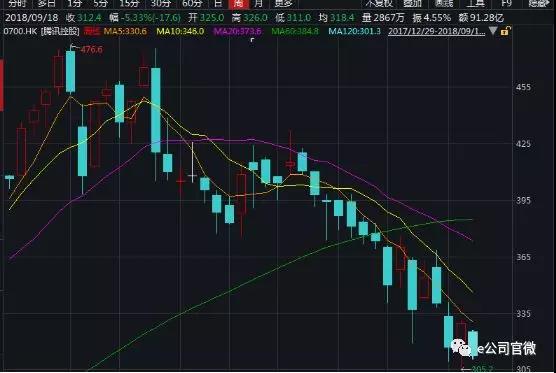Switch to the 分时 intraday tab
The image size is (556, 373).
pyautogui.click(x=17, y=3)
